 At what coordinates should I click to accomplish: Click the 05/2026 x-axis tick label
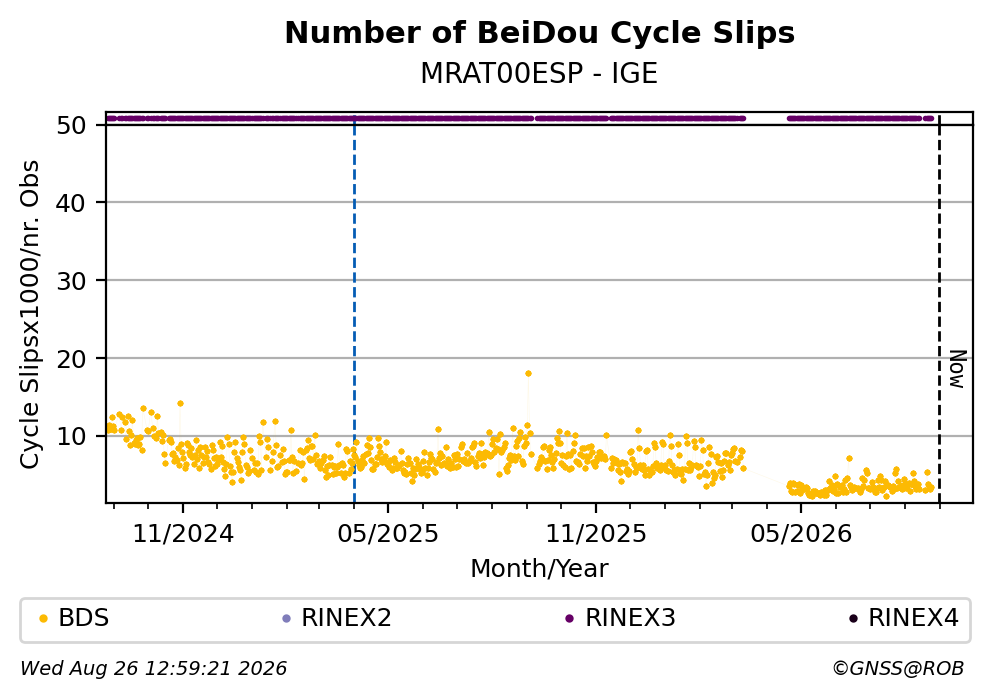click(801, 534)
